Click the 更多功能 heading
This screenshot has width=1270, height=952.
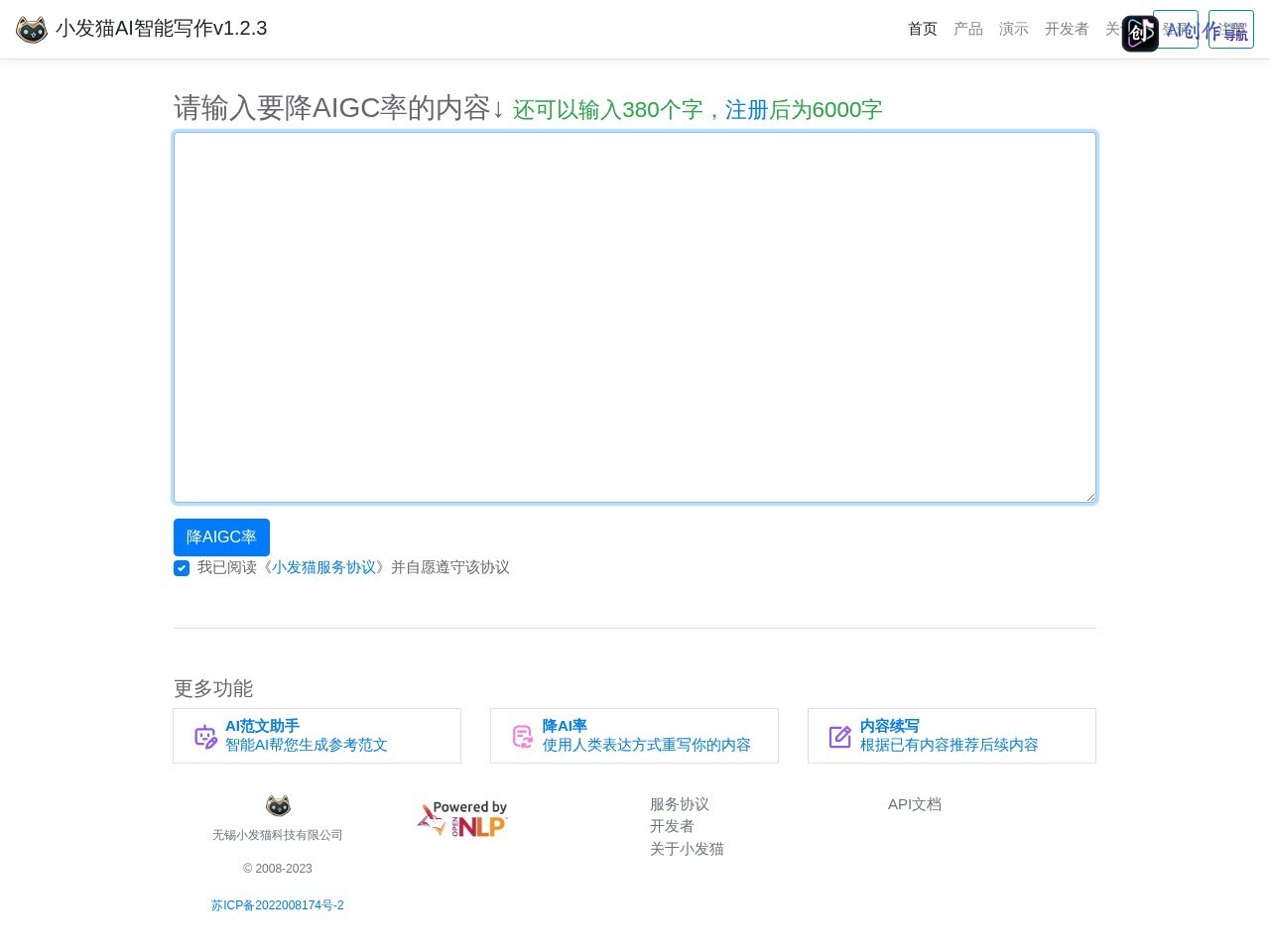[x=213, y=688]
